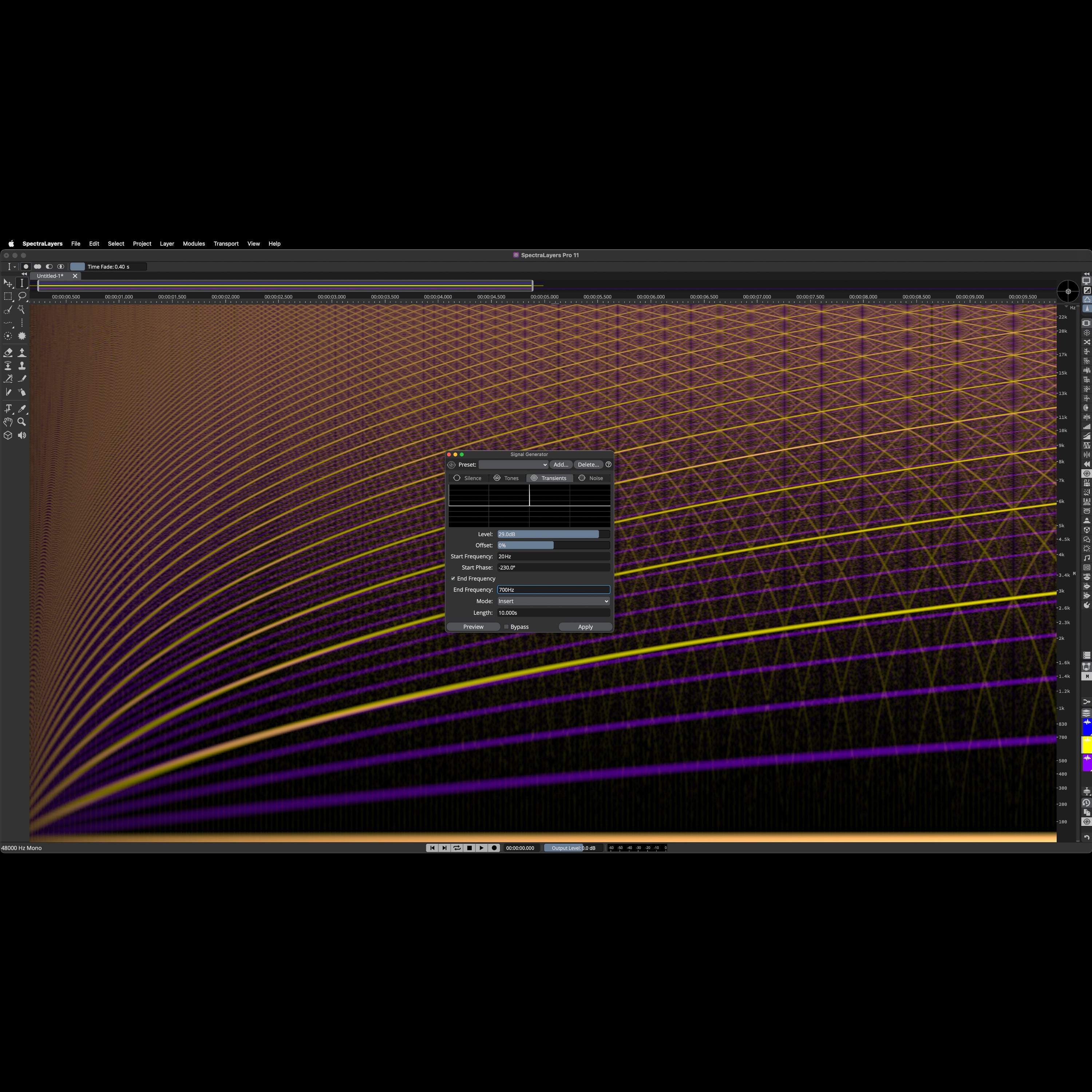This screenshot has width=1092, height=1092.
Task: Activate the move and transform arrow tool
Action: tap(8, 283)
